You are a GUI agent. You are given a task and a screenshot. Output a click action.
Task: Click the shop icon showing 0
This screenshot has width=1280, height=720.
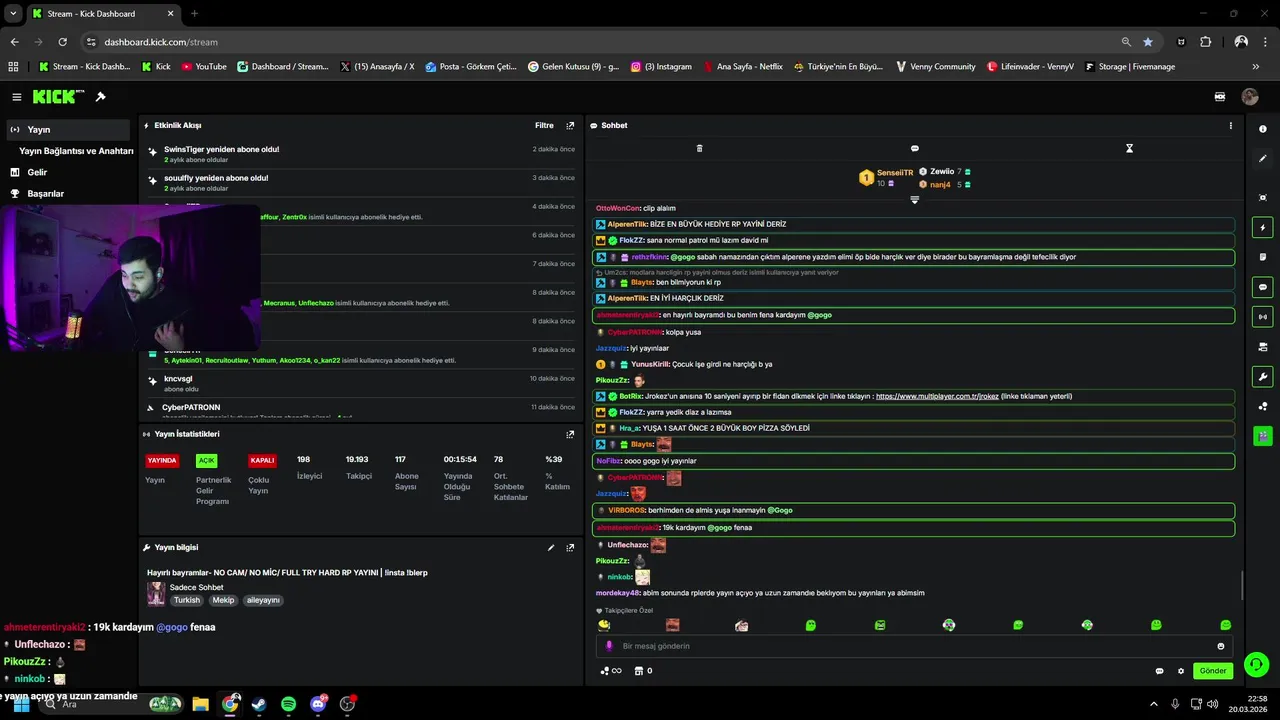643,671
